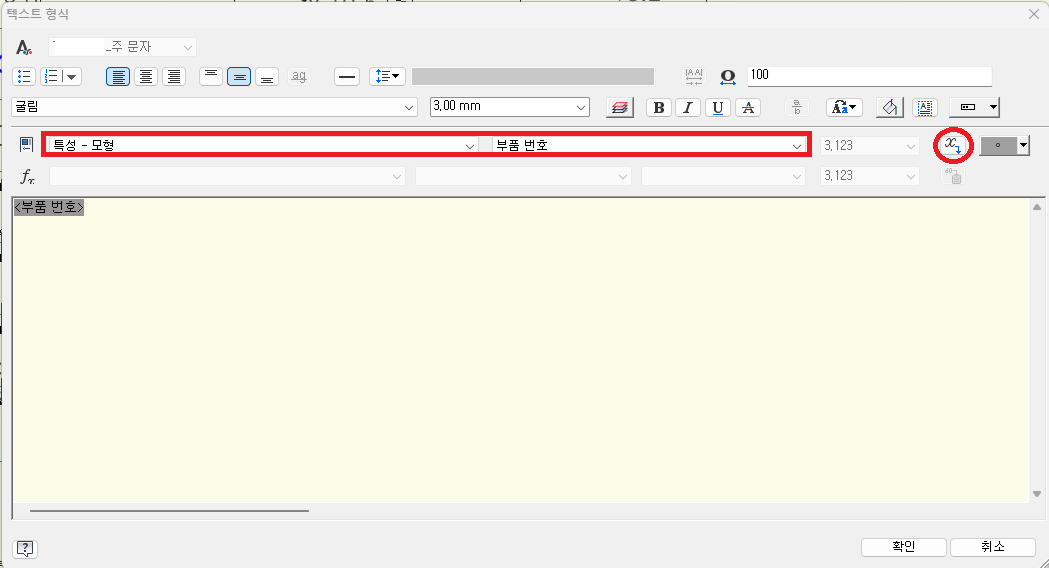Toggle underline formatting
1049x568 pixels.
(x=717, y=108)
